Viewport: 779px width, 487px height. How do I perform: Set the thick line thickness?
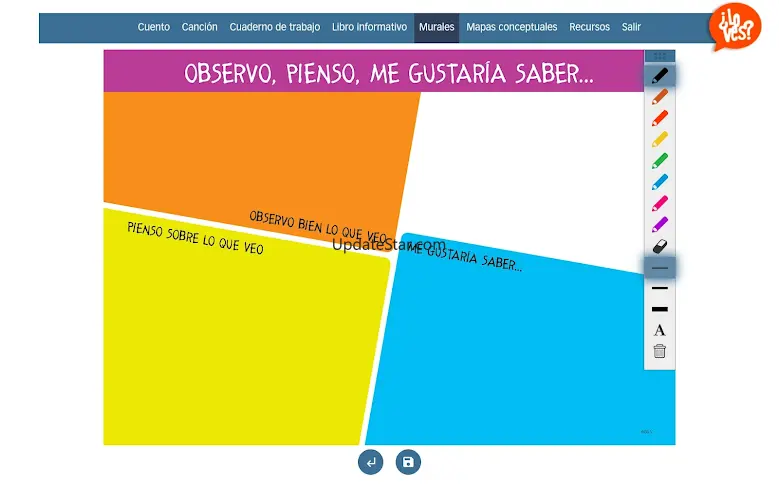point(659,309)
